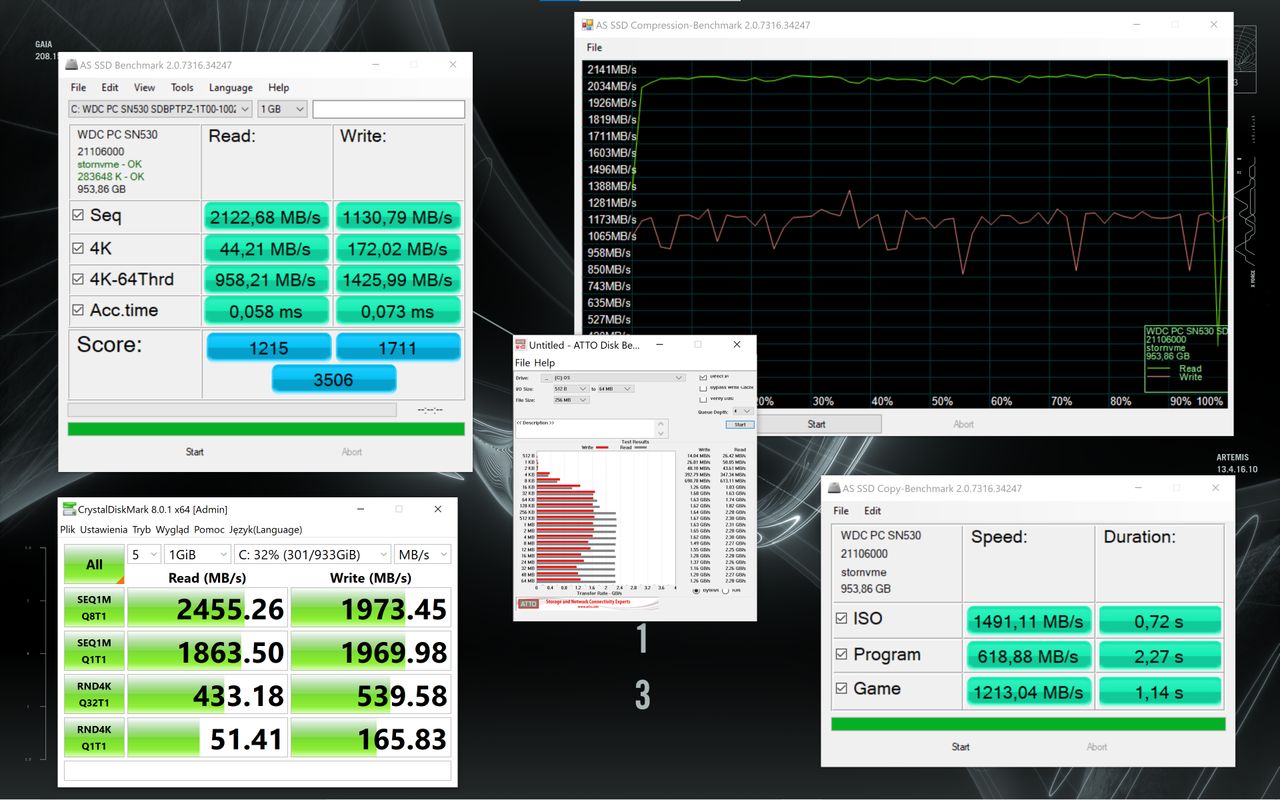Open the MB/s unit dropdown in CrystalDiskMark
The height and width of the screenshot is (800, 1280).
pyautogui.click(x=423, y=554)
